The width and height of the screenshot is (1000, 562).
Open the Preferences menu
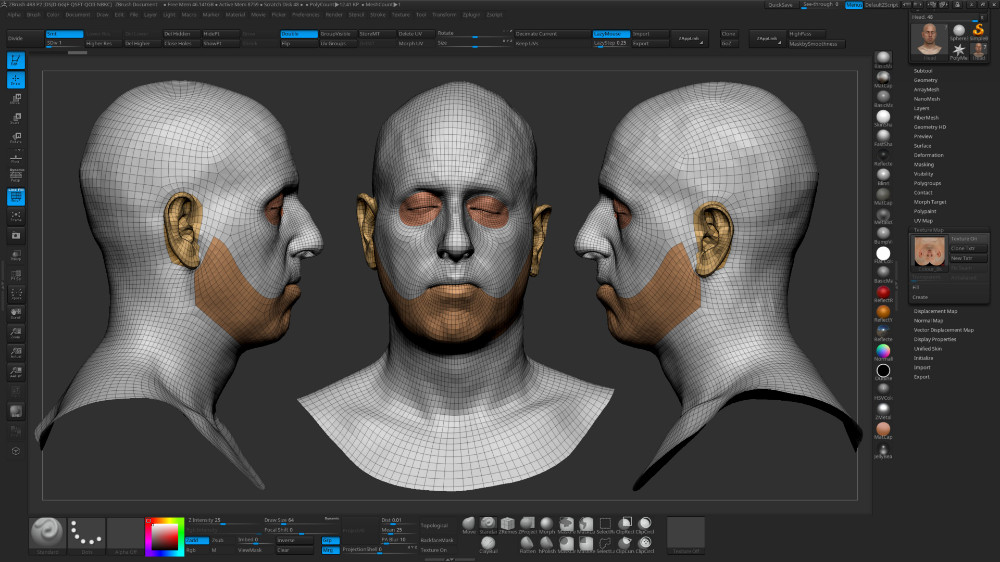(304, 15)
